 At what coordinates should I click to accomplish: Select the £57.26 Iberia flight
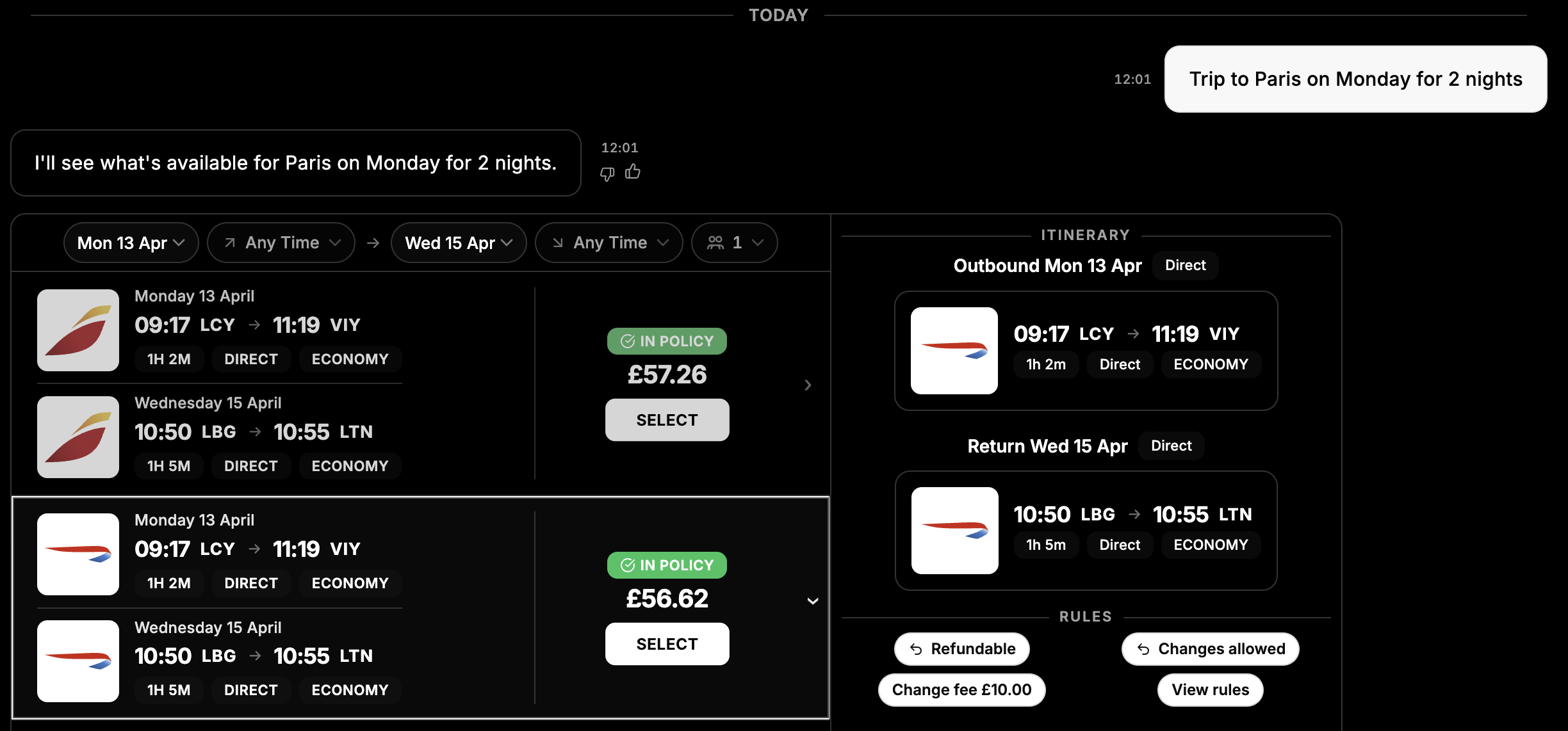pos(667,420)
